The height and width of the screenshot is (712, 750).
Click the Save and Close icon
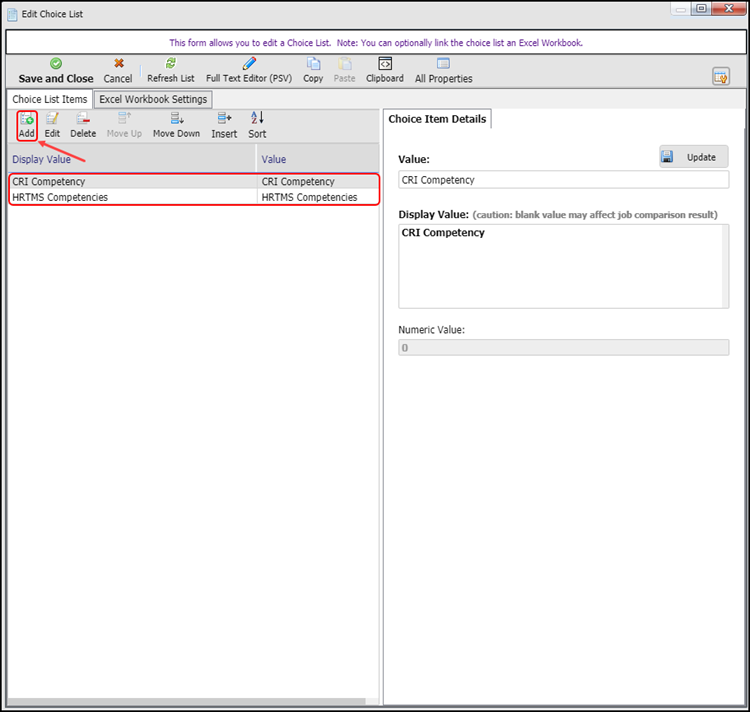click(x=56, y=64)
